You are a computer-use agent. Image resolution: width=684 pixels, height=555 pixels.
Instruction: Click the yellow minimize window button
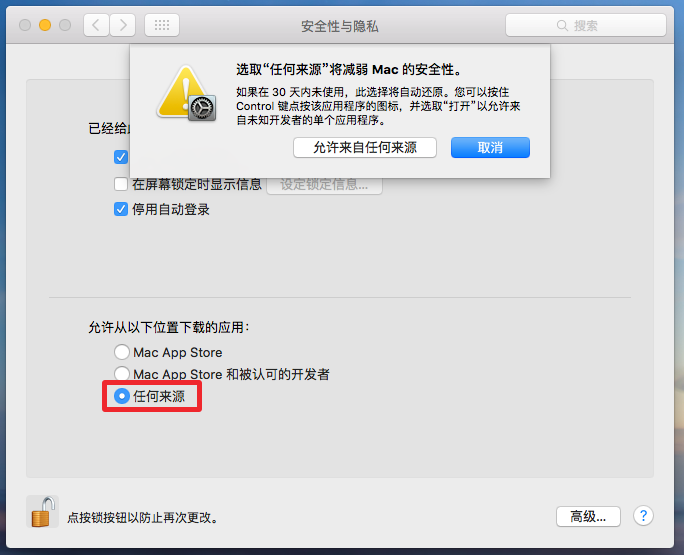tap(44, 25)
